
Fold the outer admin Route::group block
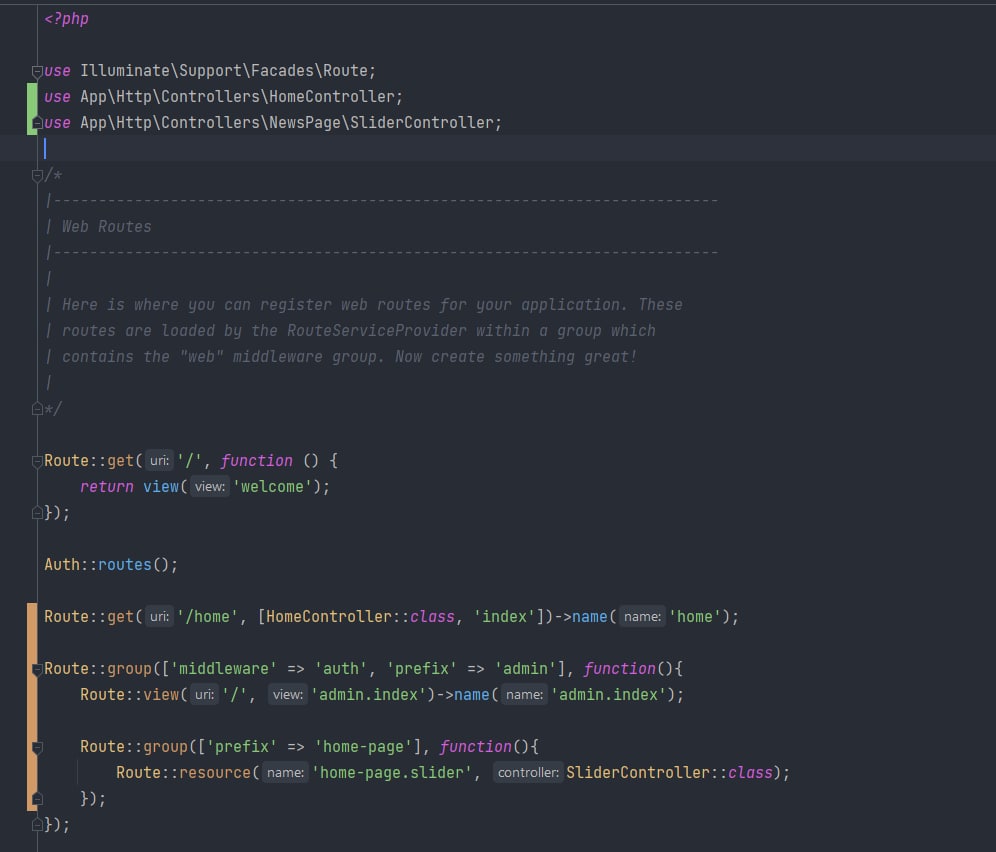pos(38,669)
